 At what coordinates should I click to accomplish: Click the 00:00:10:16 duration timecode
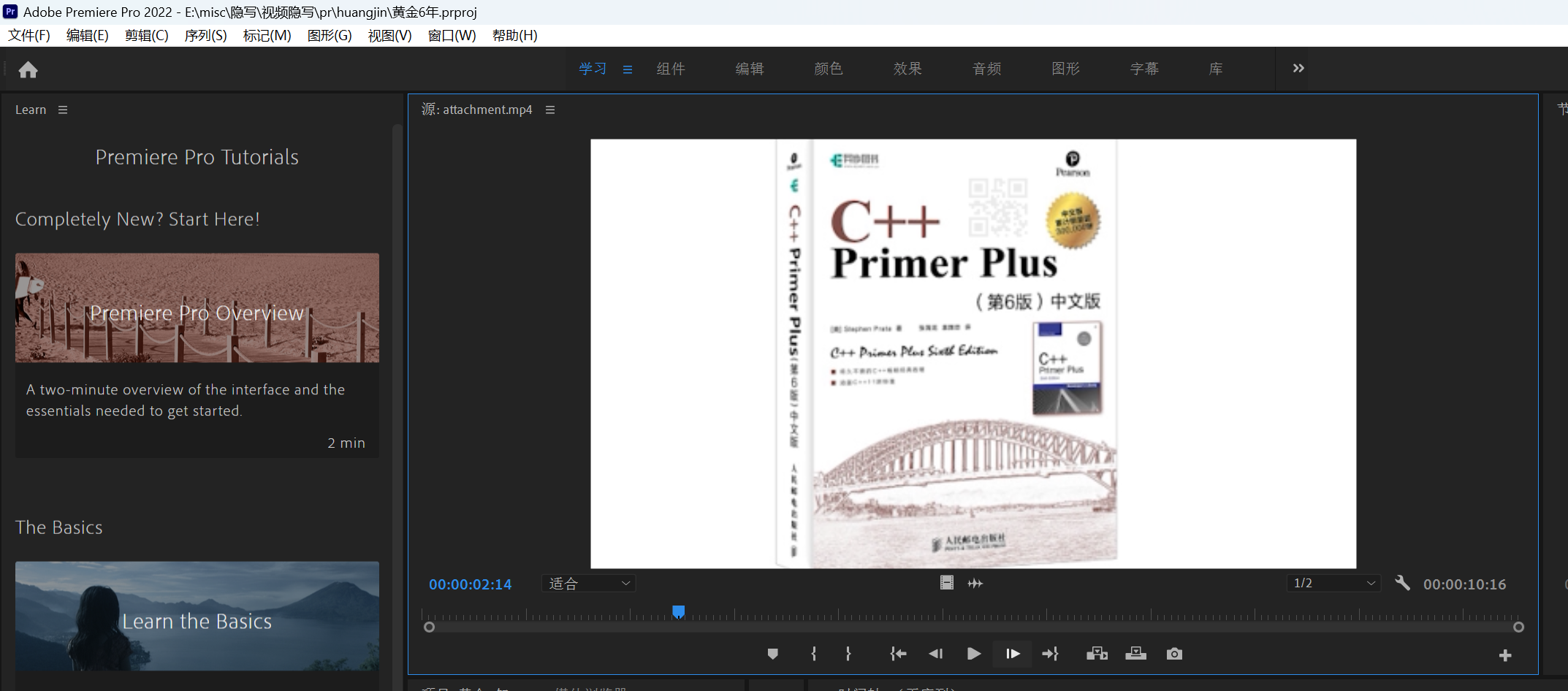tap(1464, 584)
